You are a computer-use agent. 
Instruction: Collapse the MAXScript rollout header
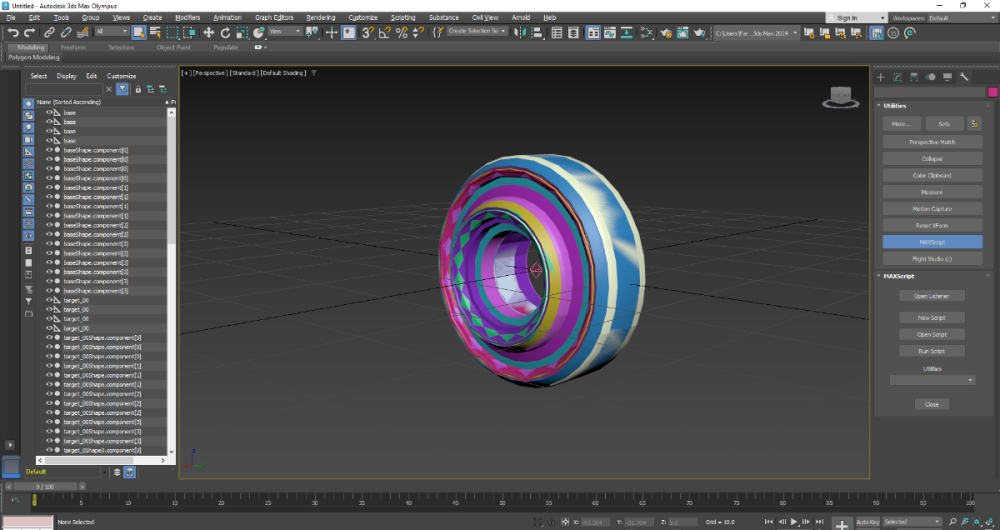coord(900,276)
